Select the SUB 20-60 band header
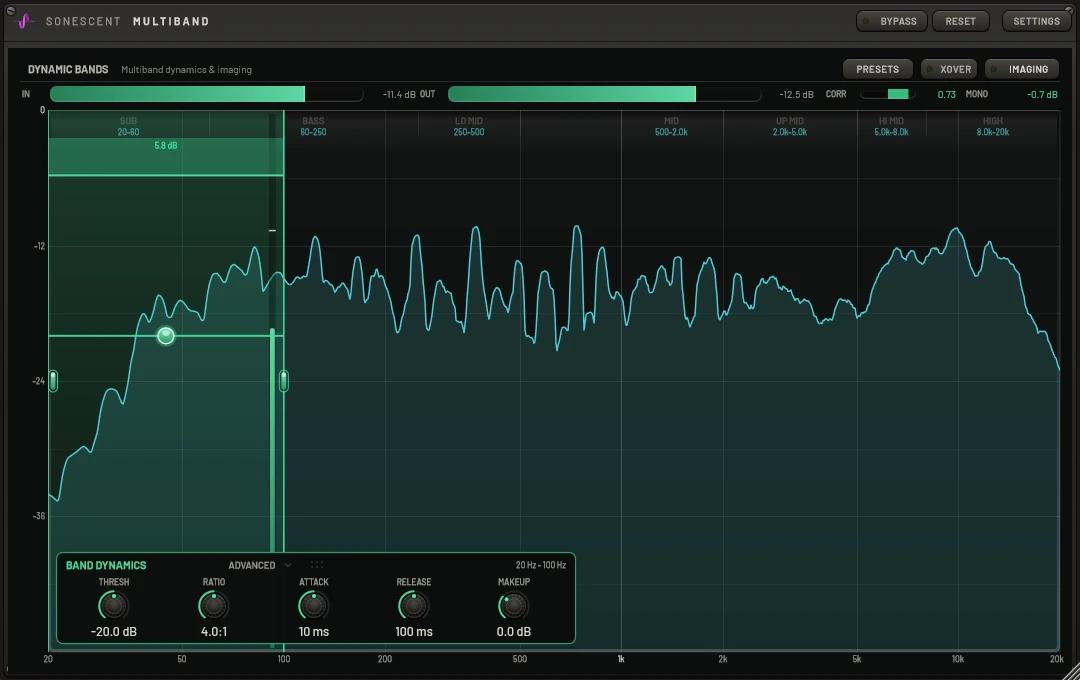 click(x=128, y=126)
